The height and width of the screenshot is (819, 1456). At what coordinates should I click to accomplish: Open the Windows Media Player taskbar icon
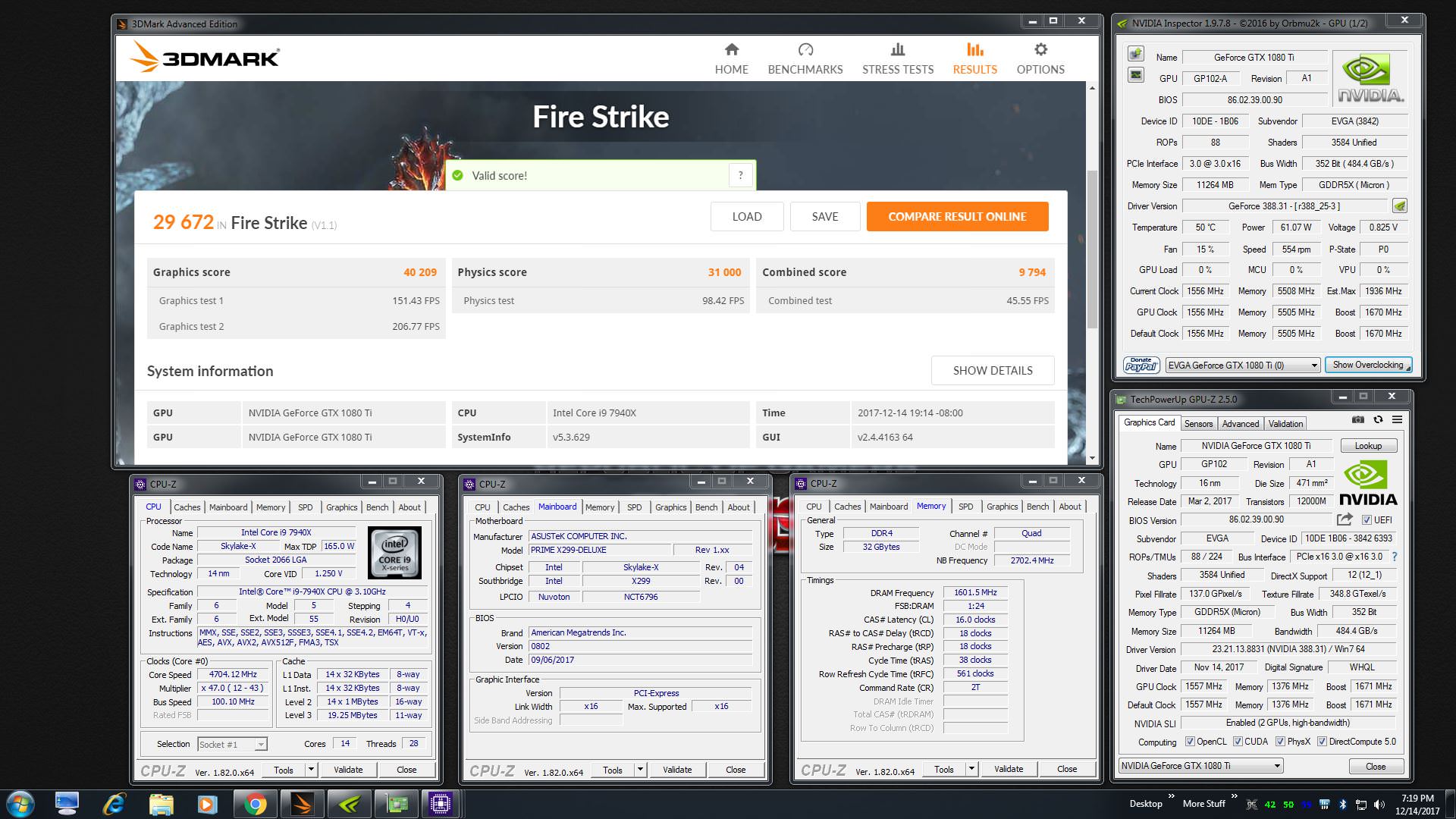coord(208,804)
